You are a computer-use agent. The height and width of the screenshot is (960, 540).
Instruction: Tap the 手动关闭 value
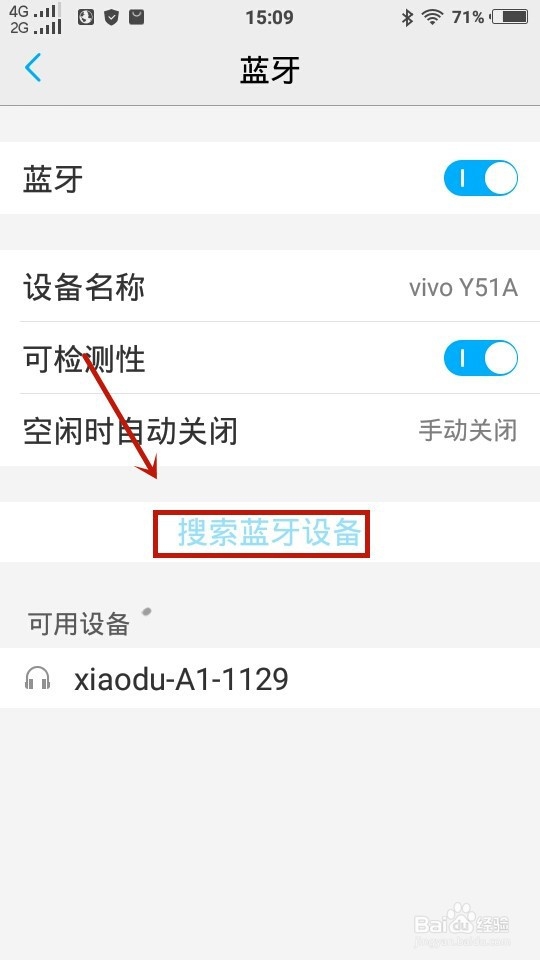tap(468, 430)
